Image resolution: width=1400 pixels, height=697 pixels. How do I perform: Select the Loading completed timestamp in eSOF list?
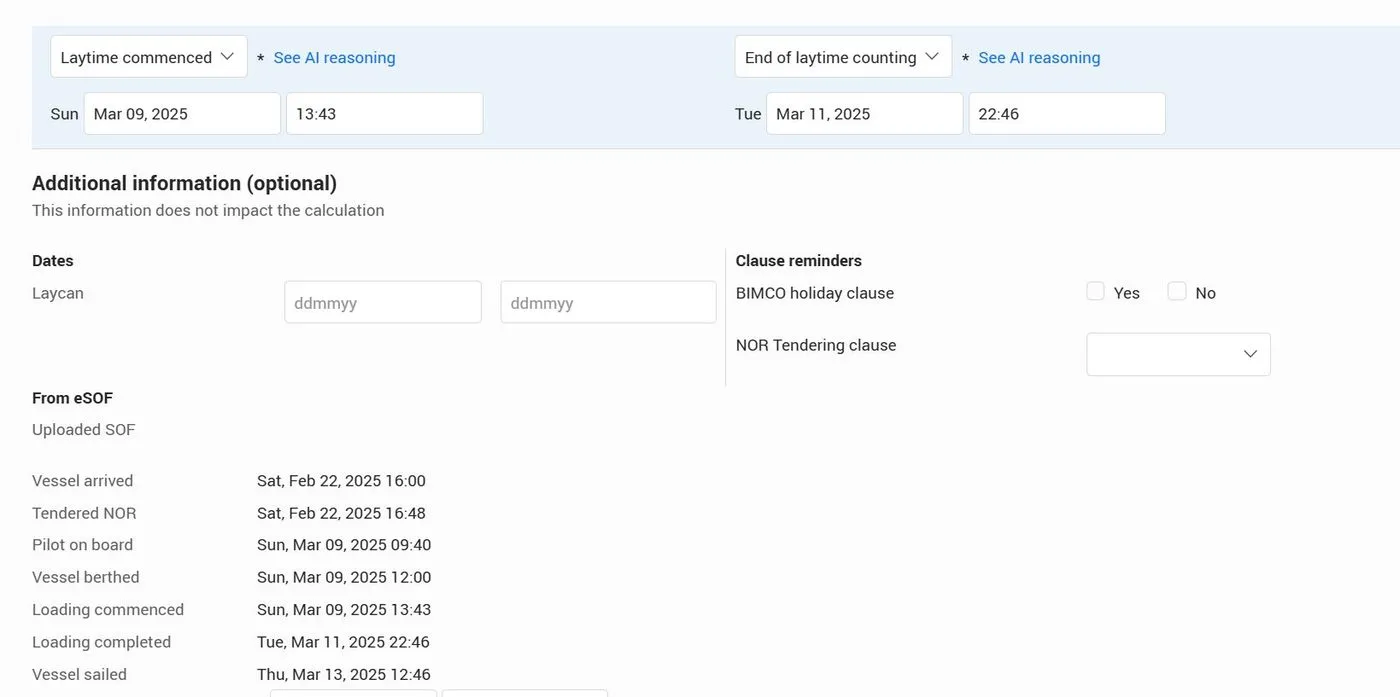point(343,642)
